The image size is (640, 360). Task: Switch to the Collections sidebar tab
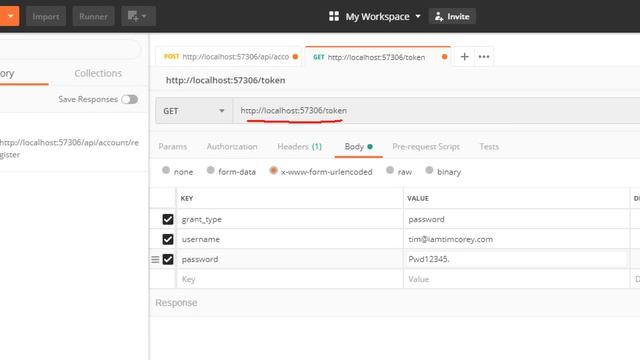(x=98, y=73)
